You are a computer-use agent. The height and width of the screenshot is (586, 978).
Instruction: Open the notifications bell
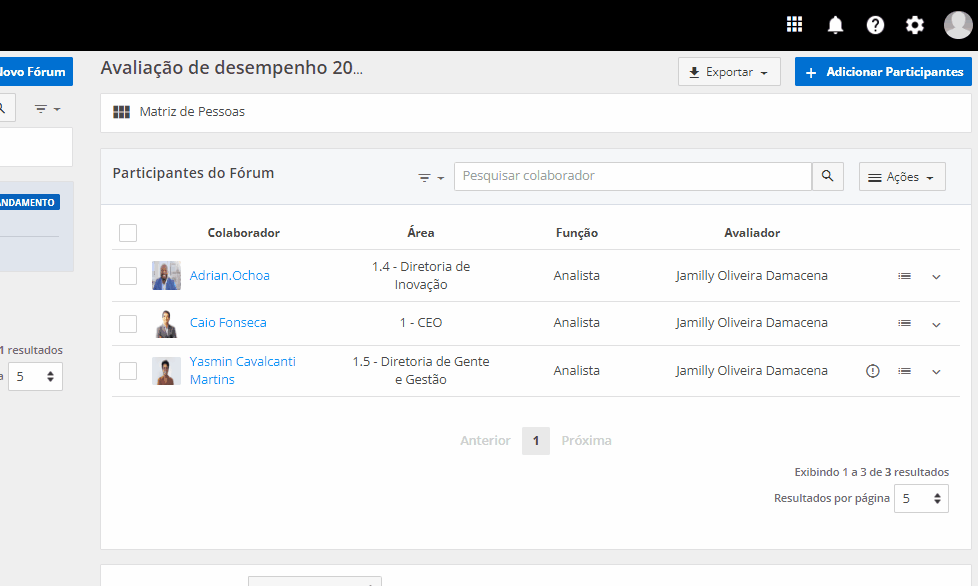(835, 25)
